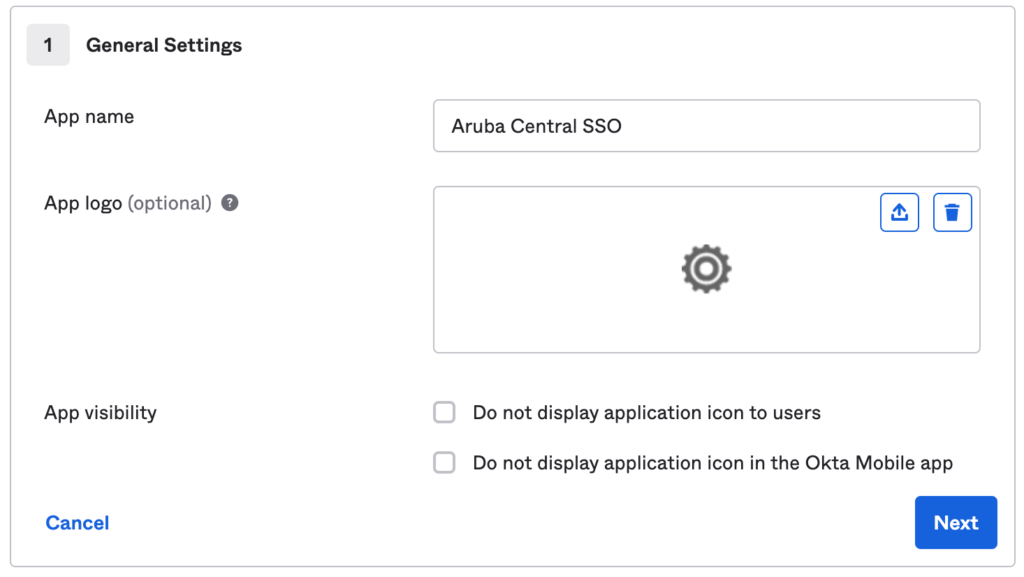
Task: Click the Cancel link
Action: click(77, 522)
